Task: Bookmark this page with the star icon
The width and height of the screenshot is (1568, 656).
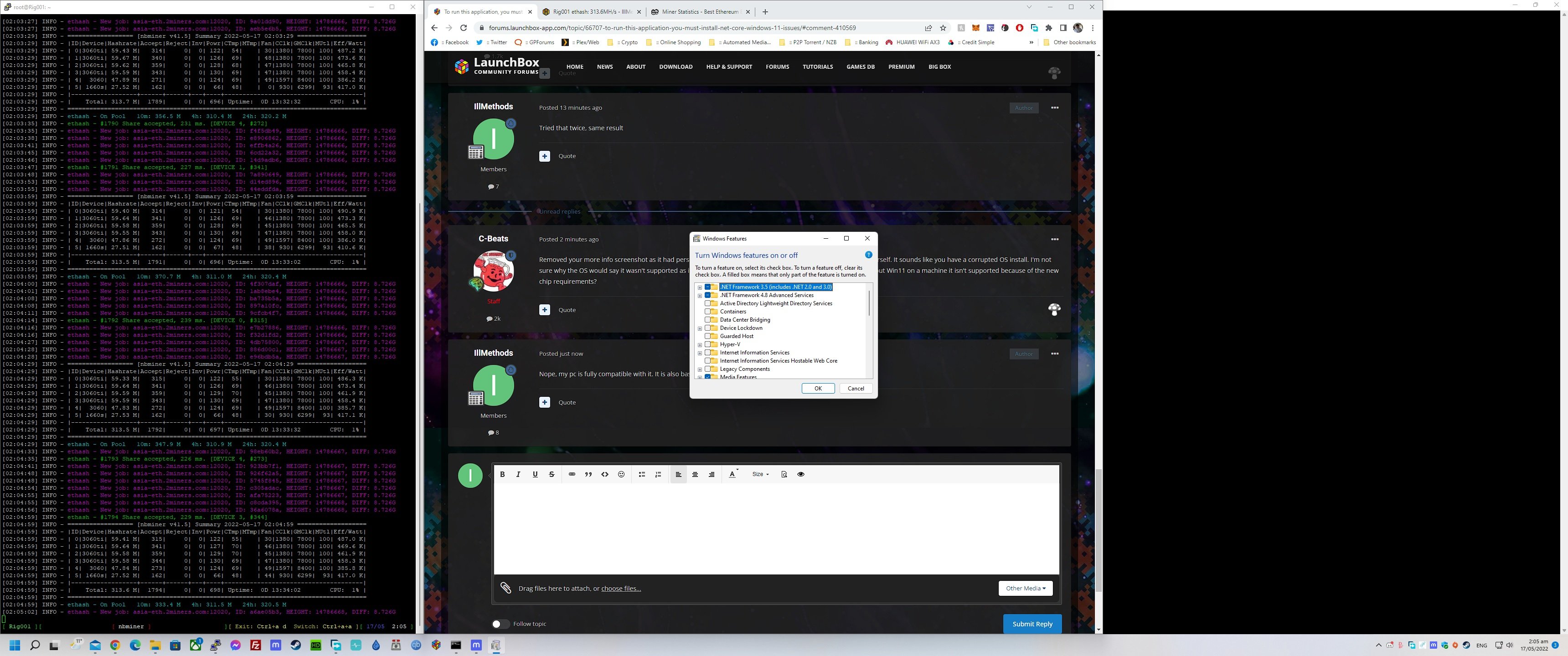Action: 943,27
